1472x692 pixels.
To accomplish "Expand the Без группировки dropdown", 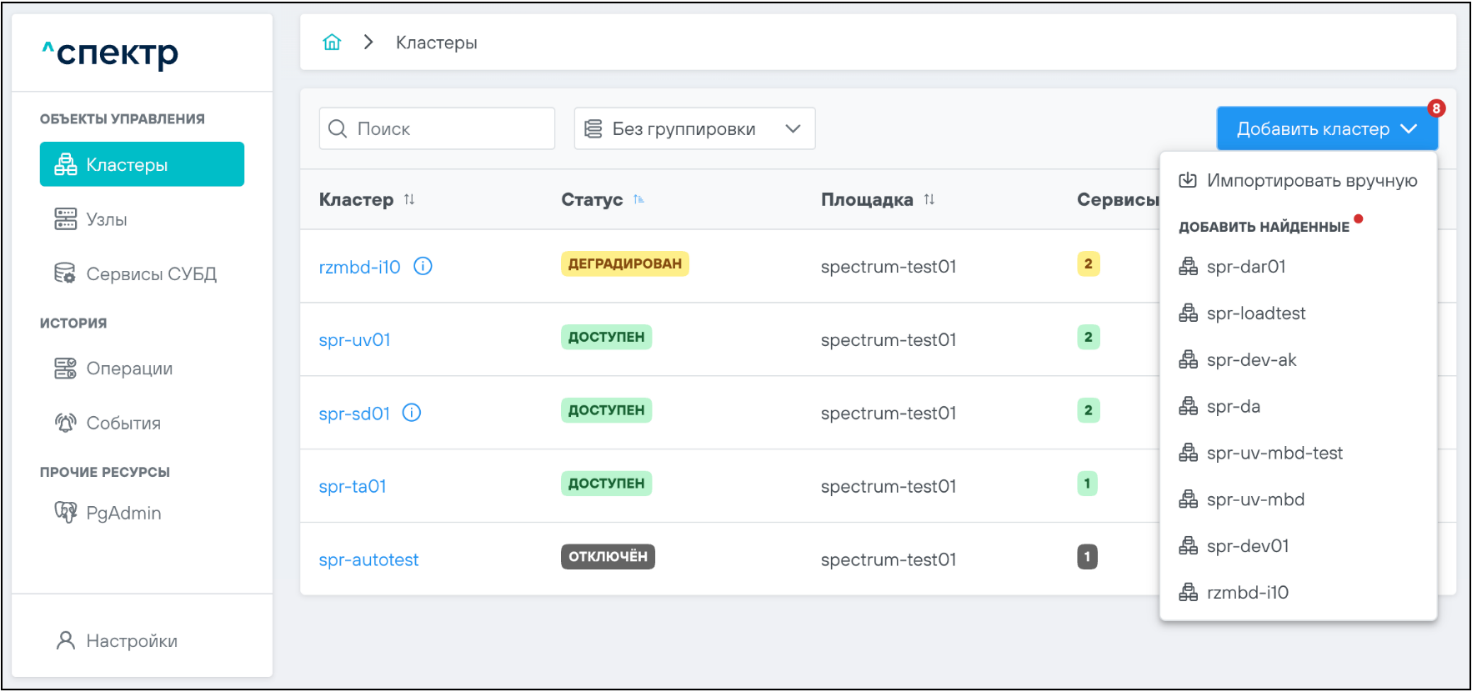I will point(694,129).
